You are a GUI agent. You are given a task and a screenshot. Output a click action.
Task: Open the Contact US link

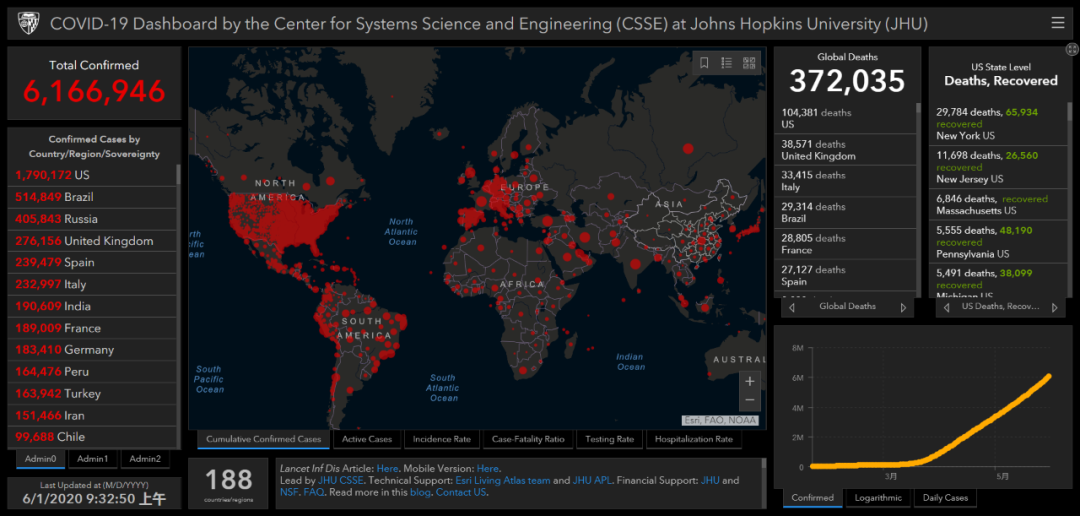pyautogui.click(x=461, y=493)
